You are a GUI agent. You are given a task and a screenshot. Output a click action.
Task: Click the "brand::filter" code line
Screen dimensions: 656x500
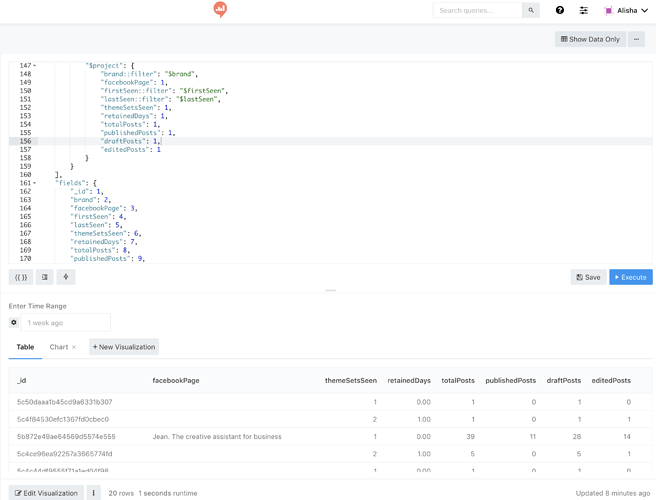point(149,74)
